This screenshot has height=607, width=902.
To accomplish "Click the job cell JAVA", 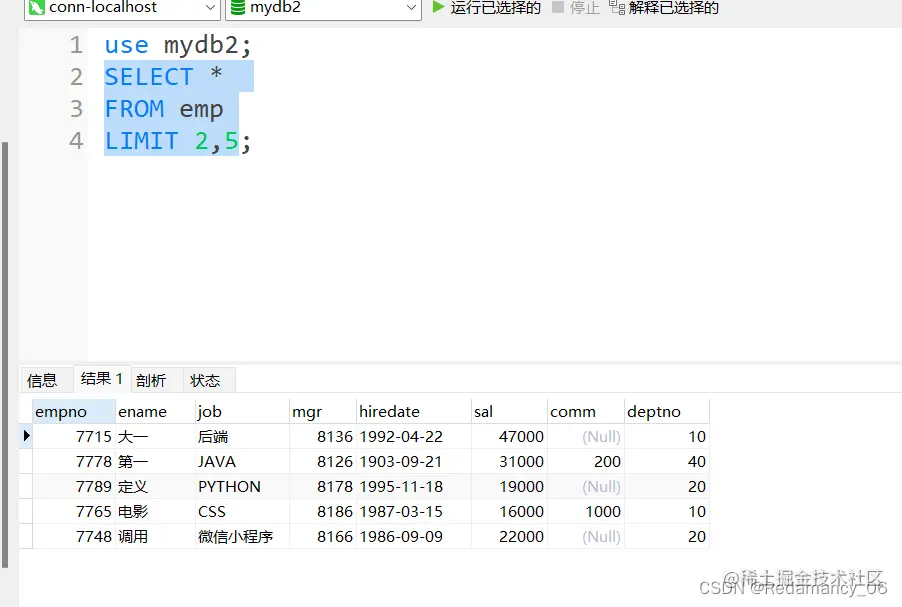I will [x=242, y=461].
